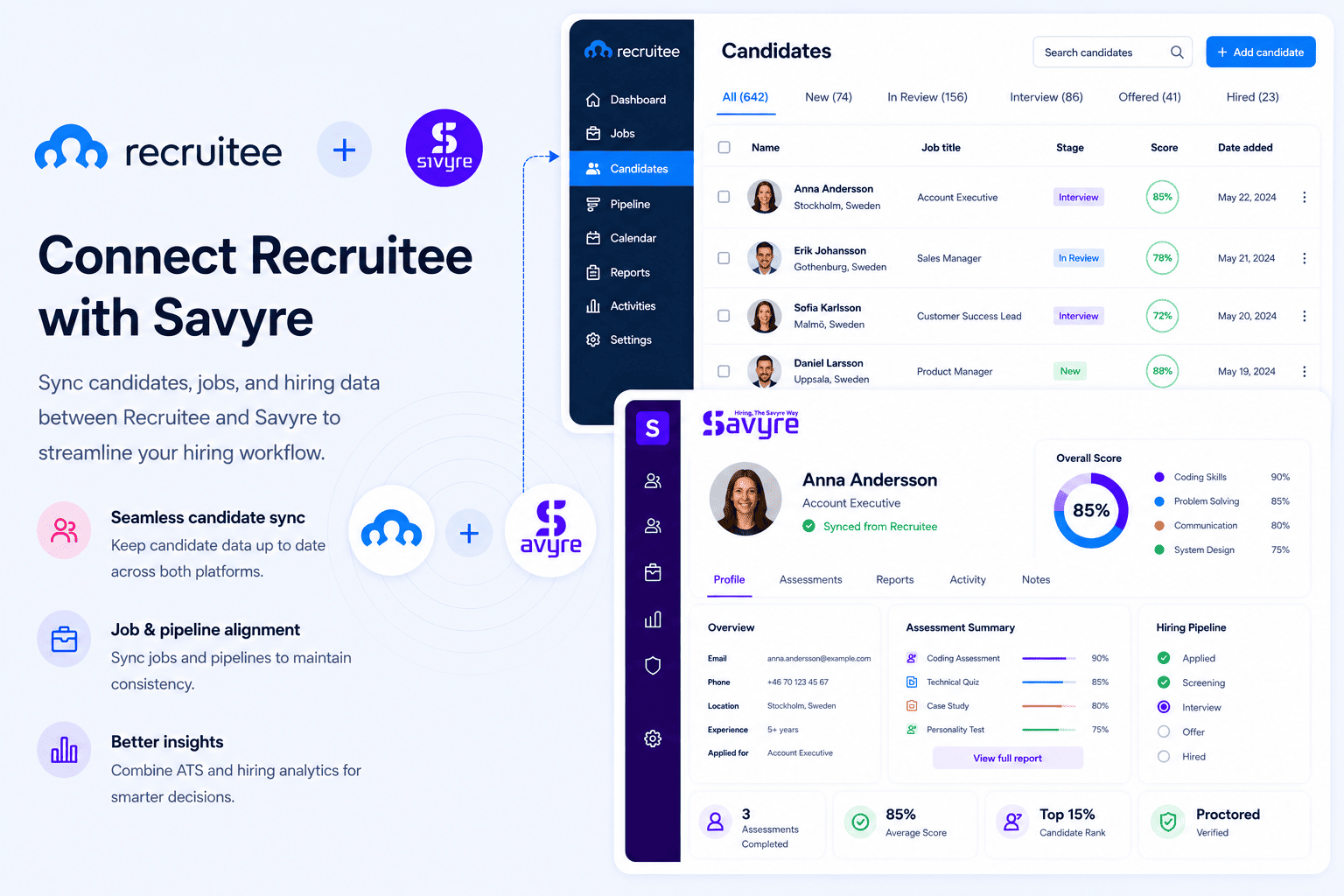This screenshot has width=1344, height=896.
Task: Select the Offer radio in Hiring Pipeline
Action: [1164, 731]
